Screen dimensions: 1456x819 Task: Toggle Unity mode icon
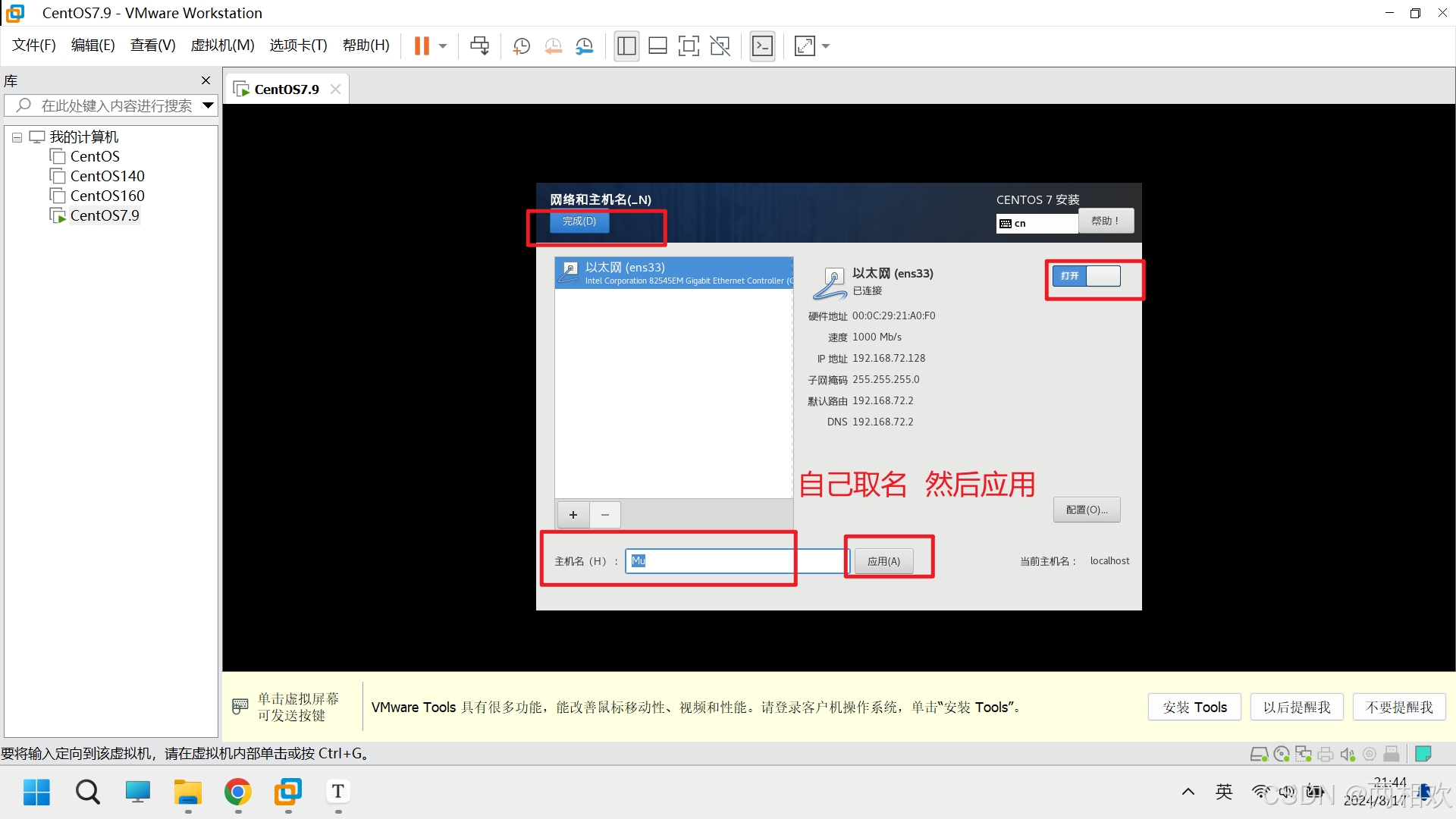[x=720, y=46]
